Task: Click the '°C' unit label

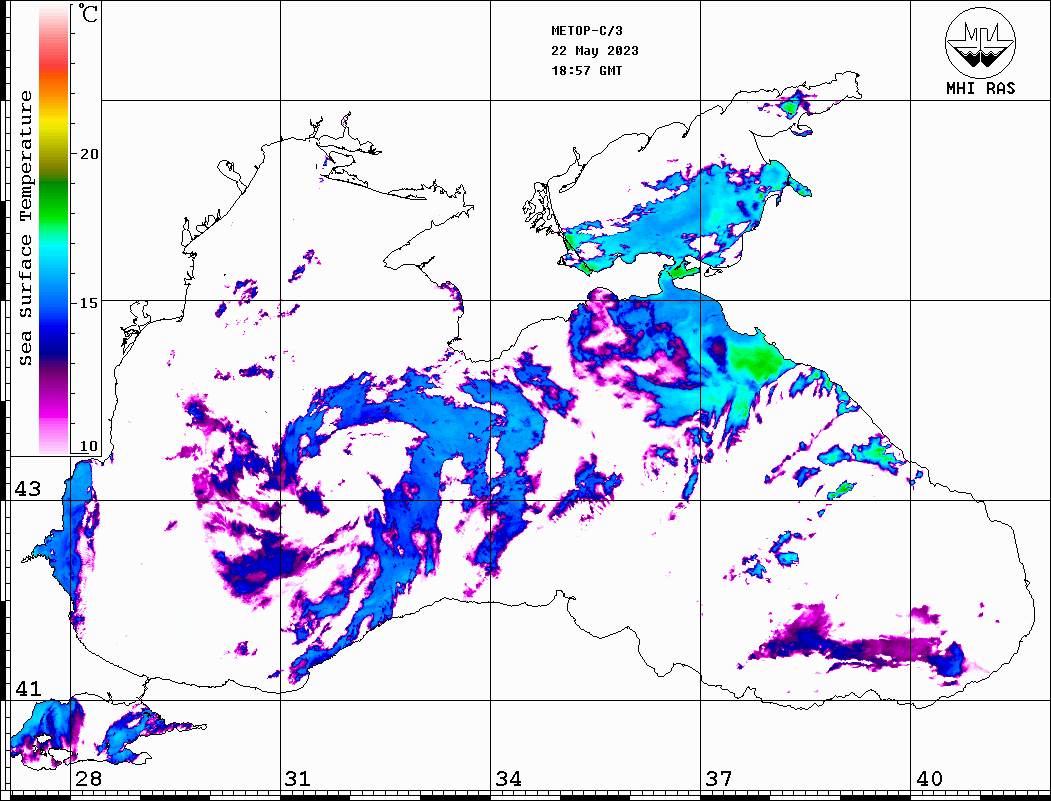Action: tap(88, 13)
